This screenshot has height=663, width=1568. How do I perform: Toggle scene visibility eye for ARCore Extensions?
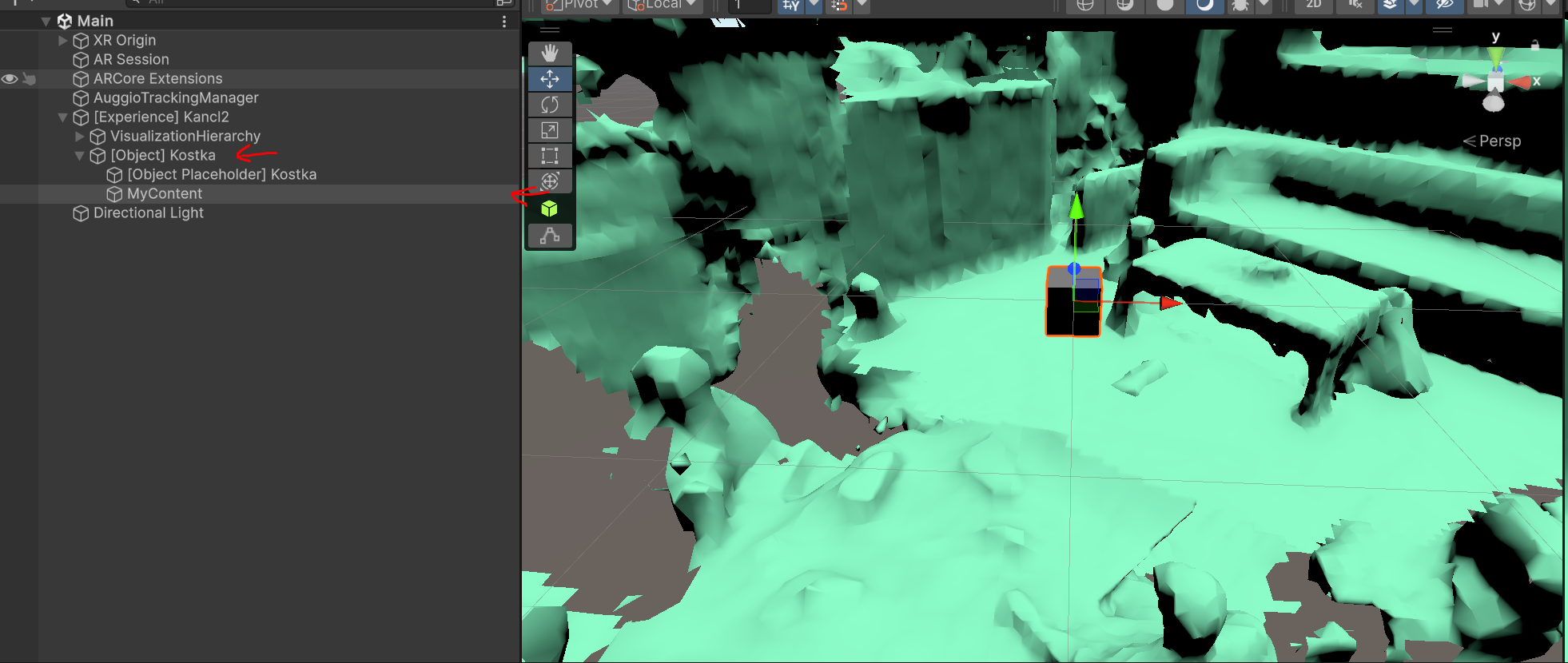click(10, 79)
